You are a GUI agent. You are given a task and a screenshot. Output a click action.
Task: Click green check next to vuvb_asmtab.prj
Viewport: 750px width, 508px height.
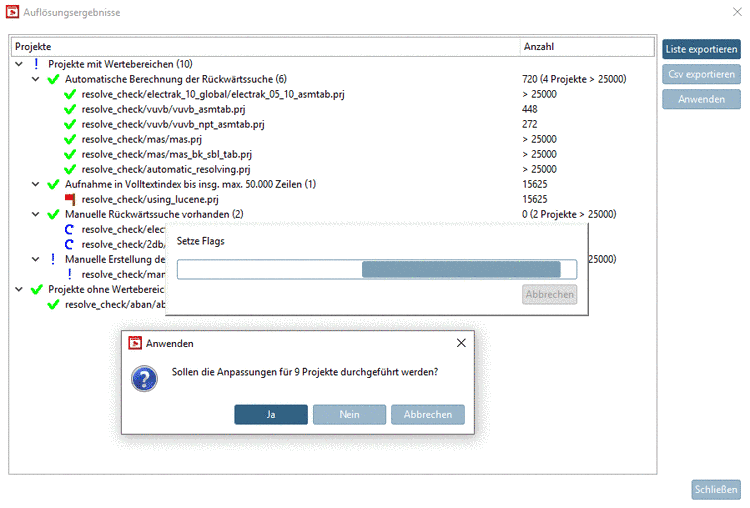coord(70,110)
